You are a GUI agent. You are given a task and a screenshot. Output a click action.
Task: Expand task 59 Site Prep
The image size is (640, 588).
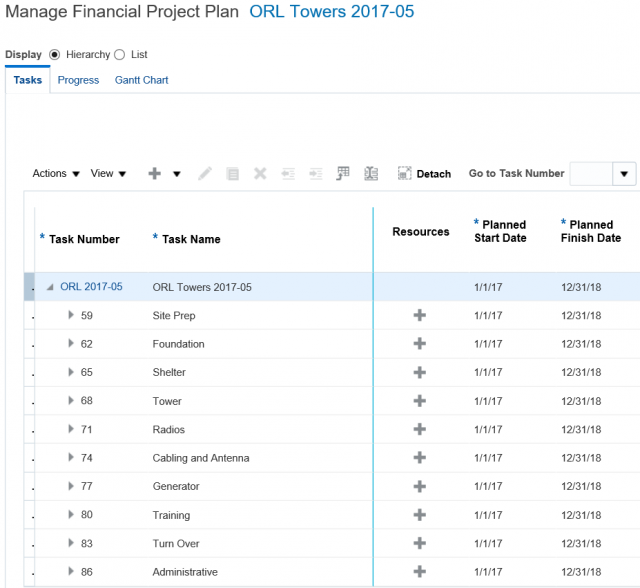pos(71,315)
